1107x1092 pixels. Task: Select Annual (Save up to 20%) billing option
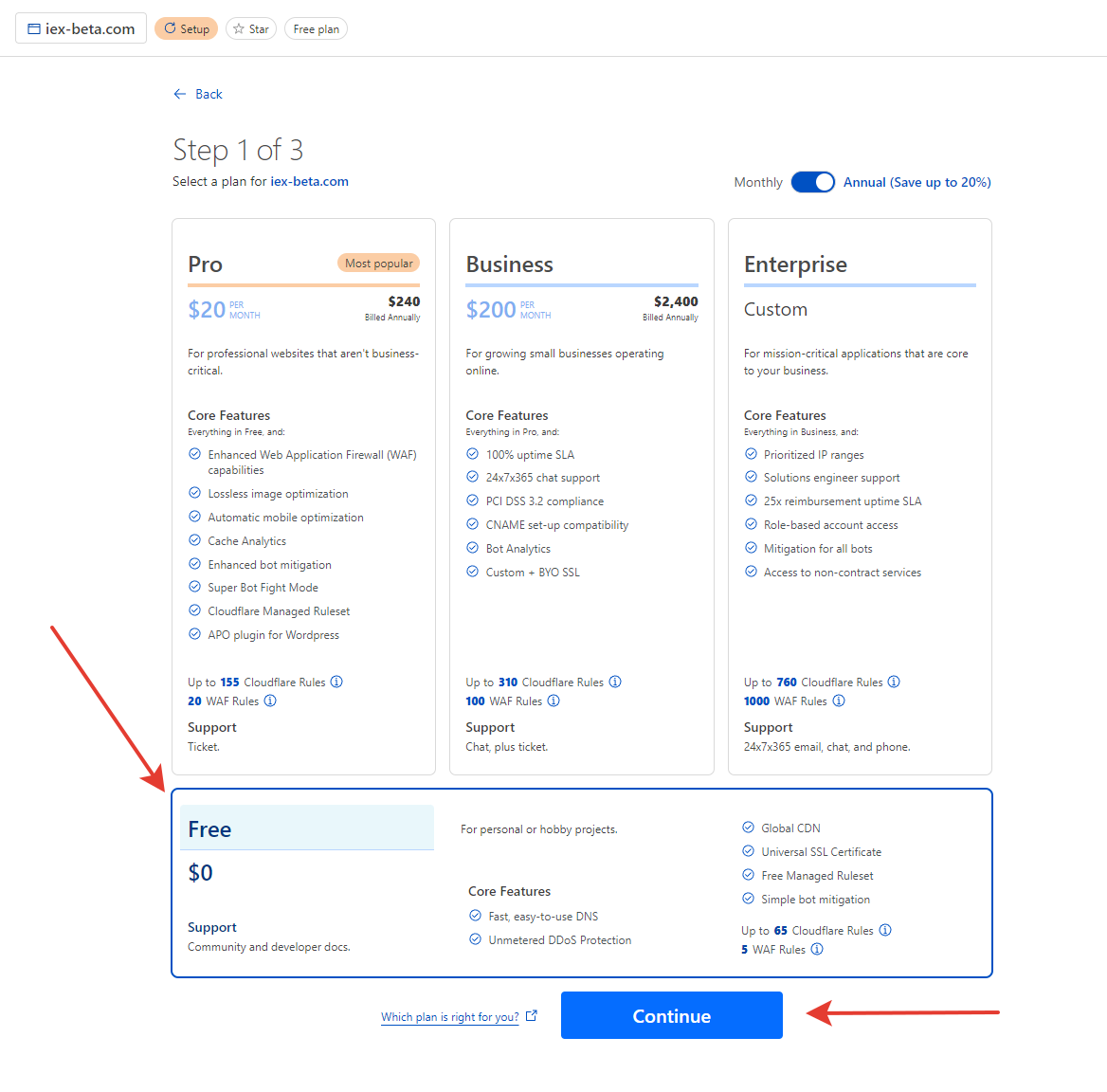916,182
